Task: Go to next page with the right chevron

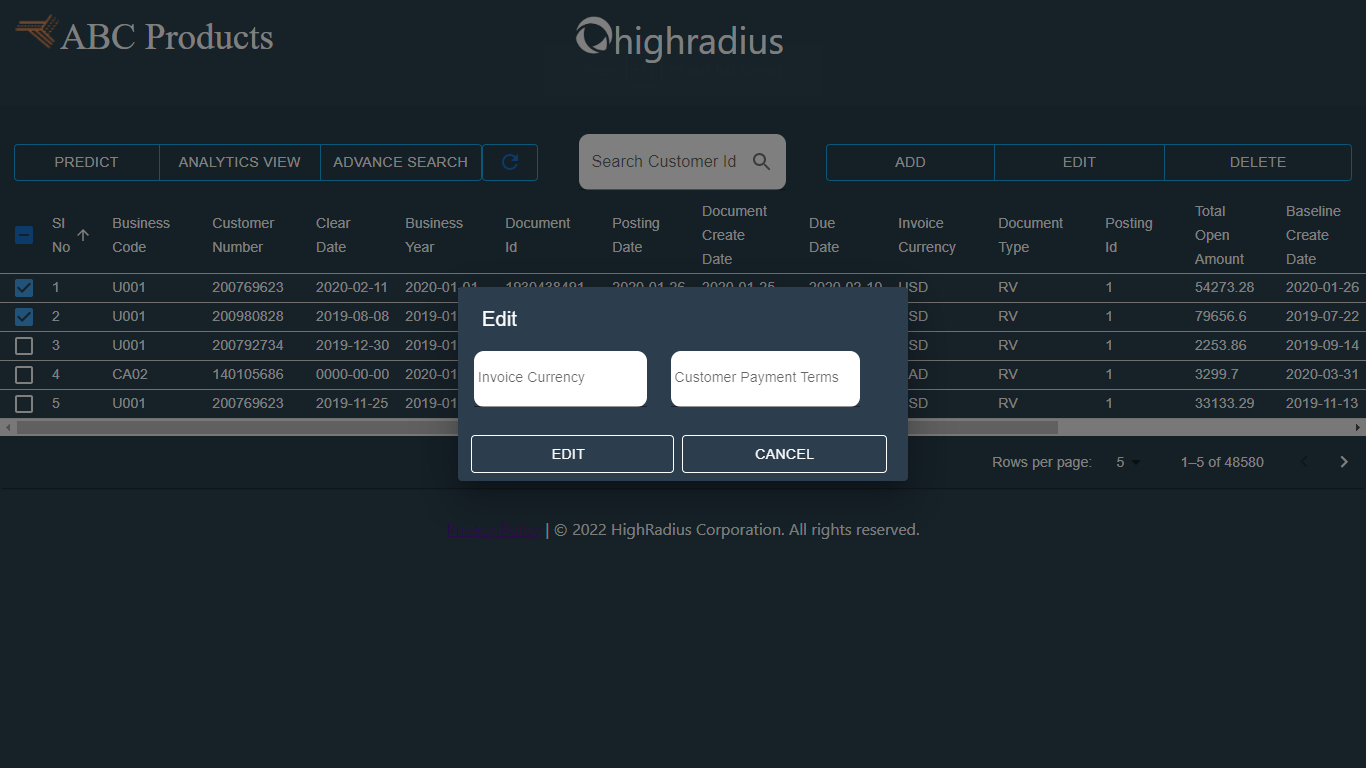Action: coord(1344,462)
